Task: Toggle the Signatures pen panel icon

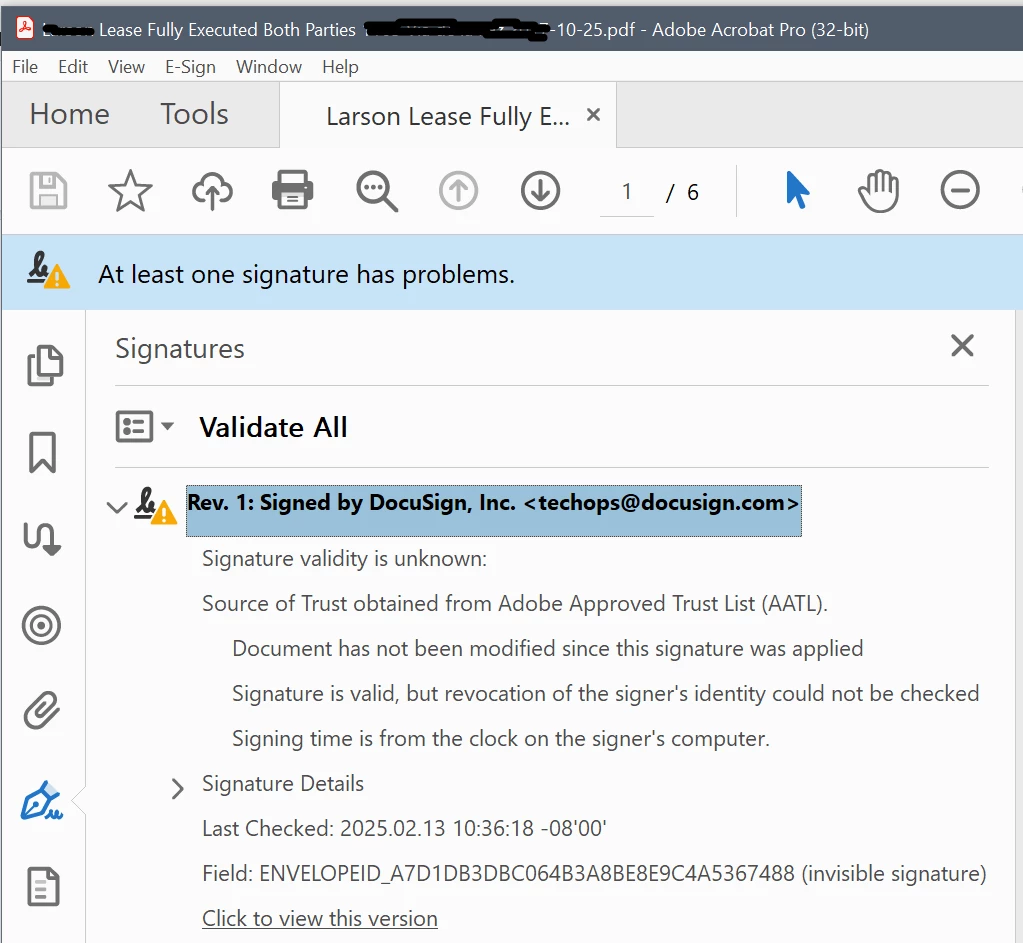Action: (x=42, y=800)
